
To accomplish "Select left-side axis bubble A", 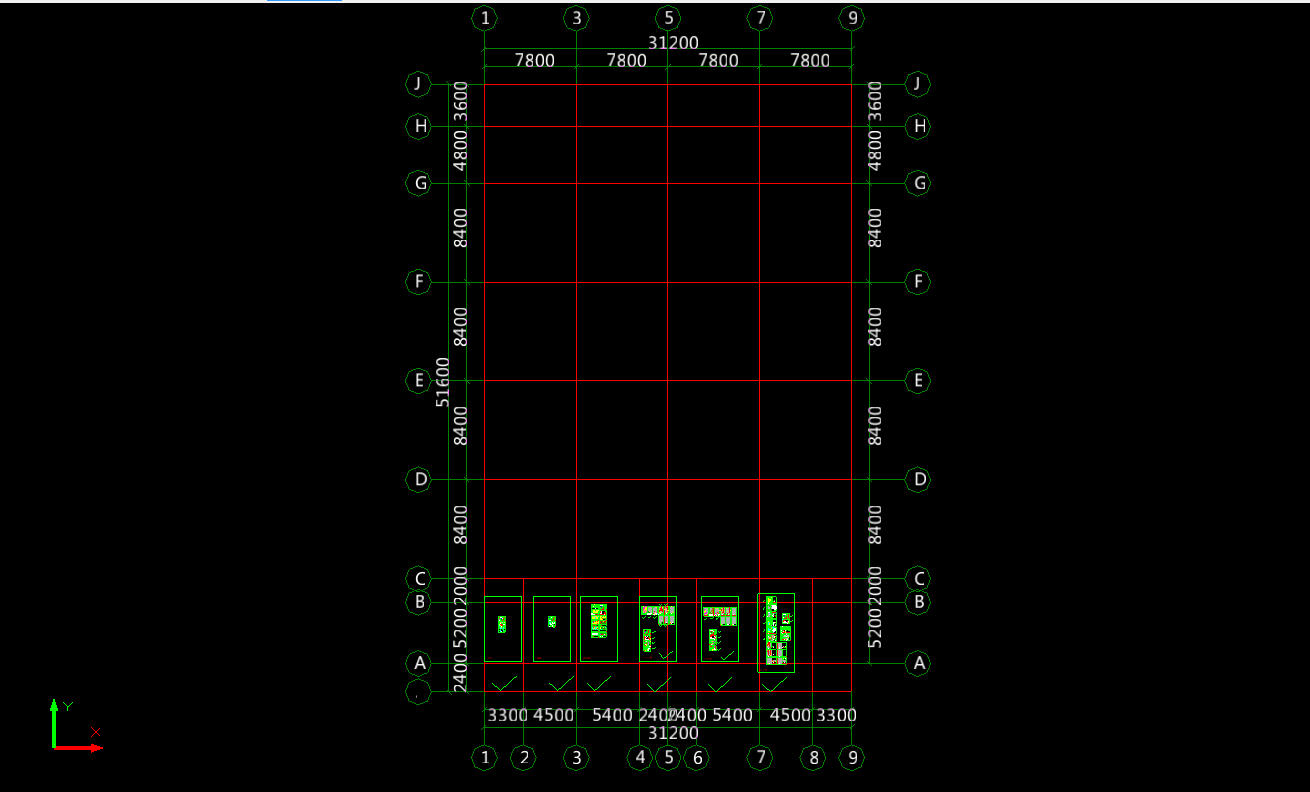I will coord(418,663).
